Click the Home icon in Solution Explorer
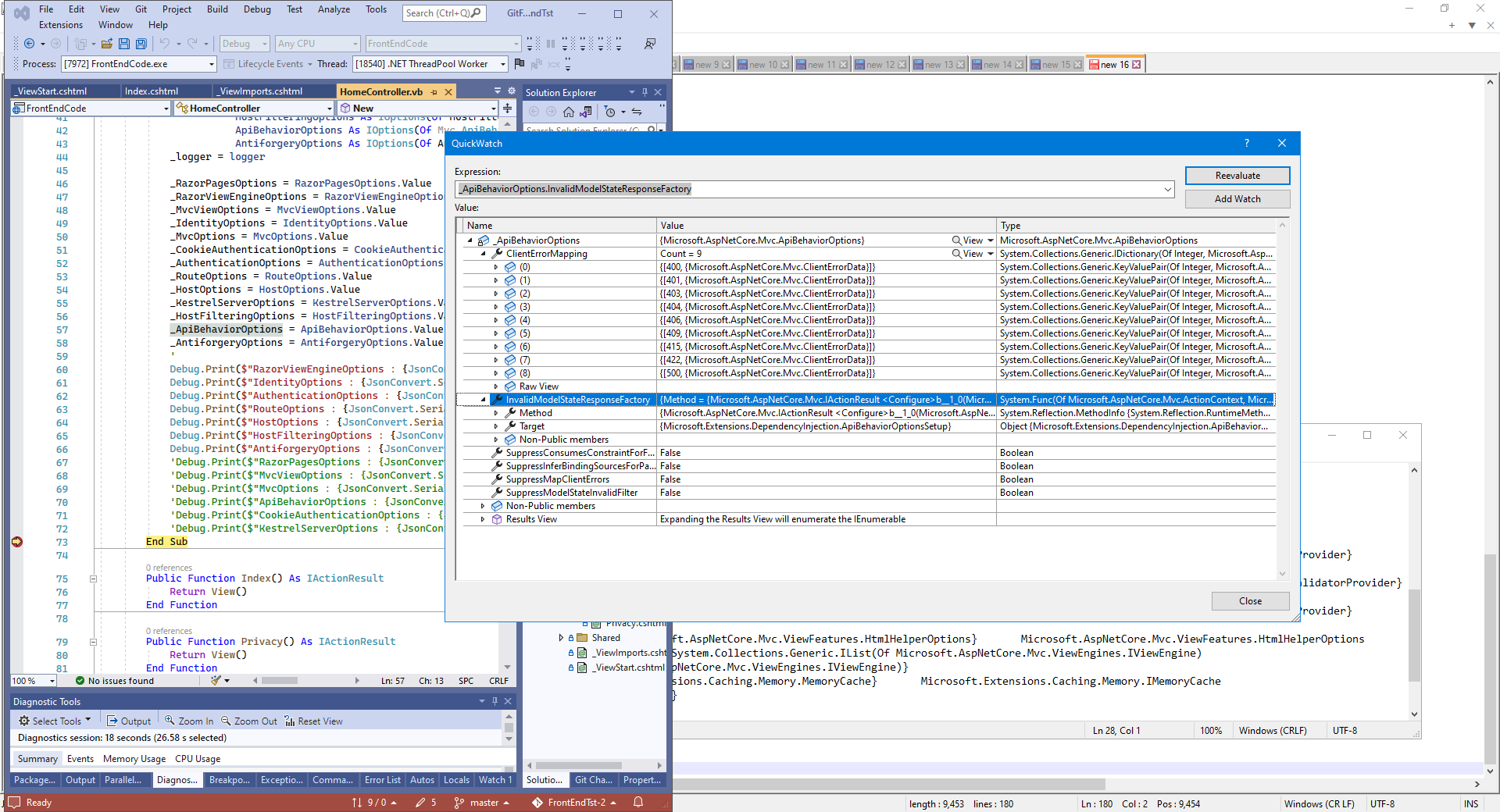The width and height of the screenshot is (1500, 812). 569,112
